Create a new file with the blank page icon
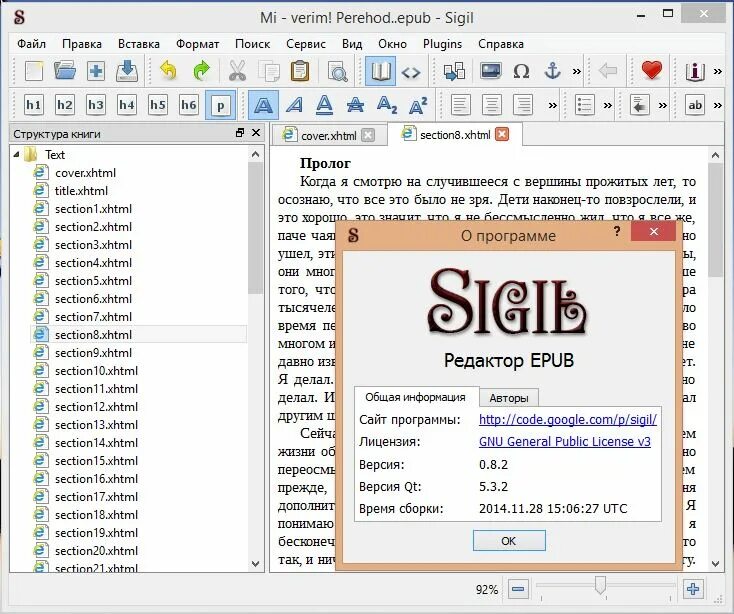The width and height of the screenshot is (734, 614). [34, 71]
